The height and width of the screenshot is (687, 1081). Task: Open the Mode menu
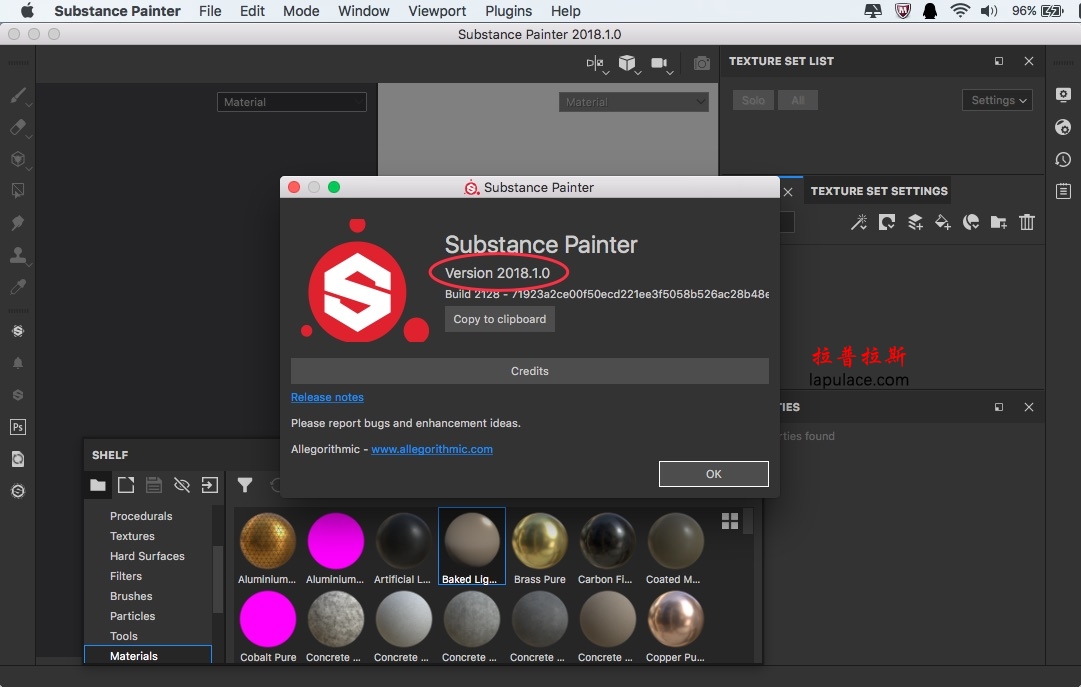pos(301,11)
